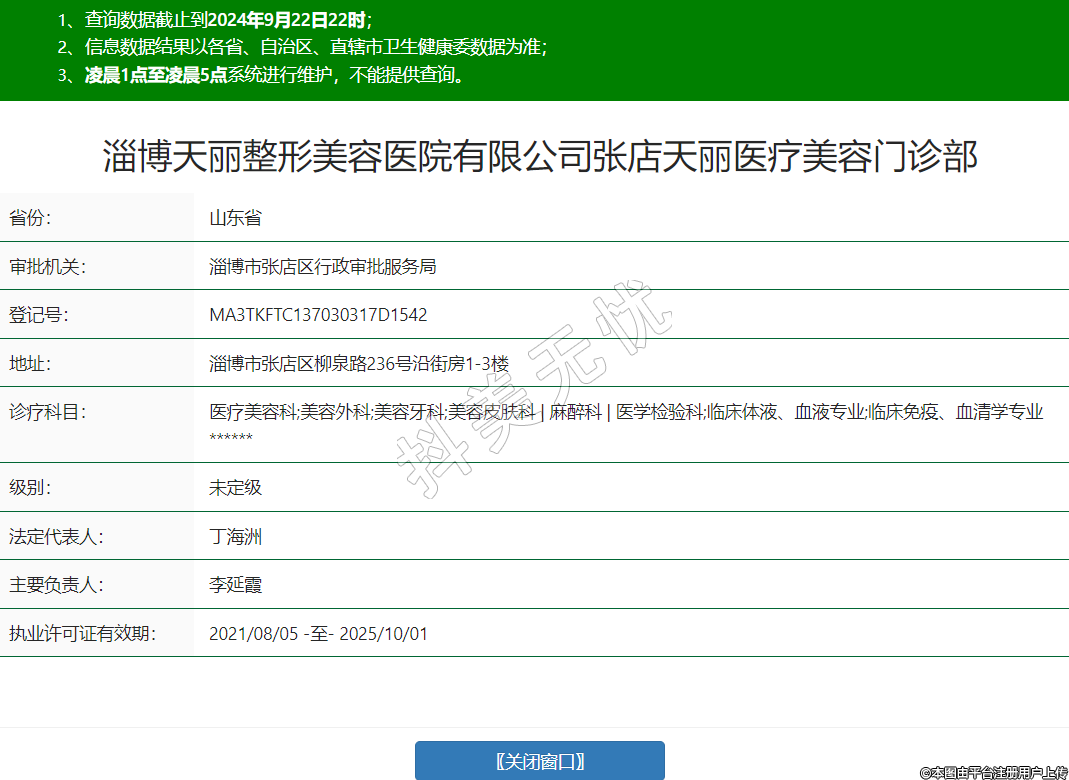Click the hospital name heading
Image resolution: width=1069 pixels, height=780 pixels.
[x=540, y=157]
